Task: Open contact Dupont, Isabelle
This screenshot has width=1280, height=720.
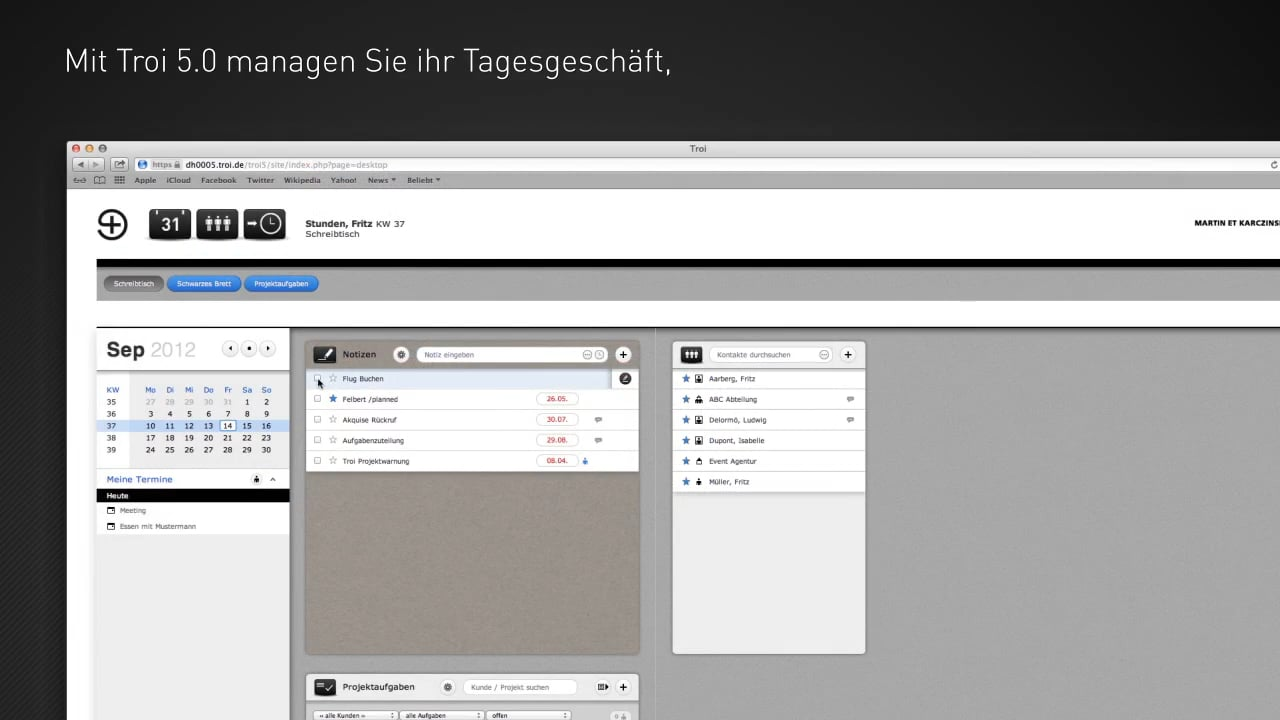Action: (x=736, y=440)
